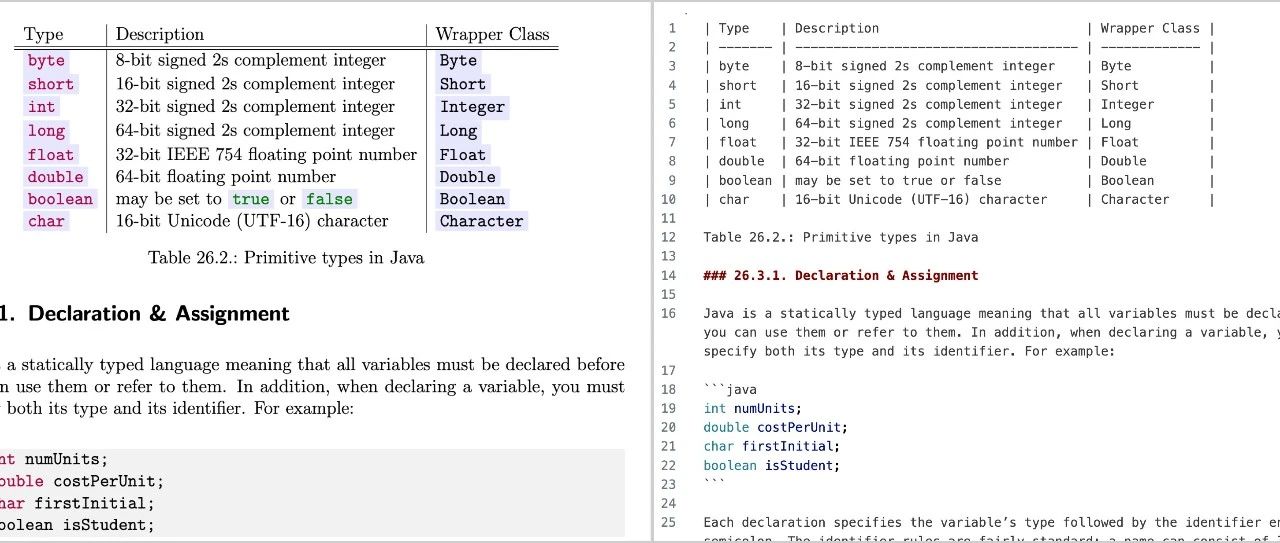Click '16-bit Unicode (UTF-16) character' in editor line 10
The image size is (1280, 543).
[x=921, y=199]
